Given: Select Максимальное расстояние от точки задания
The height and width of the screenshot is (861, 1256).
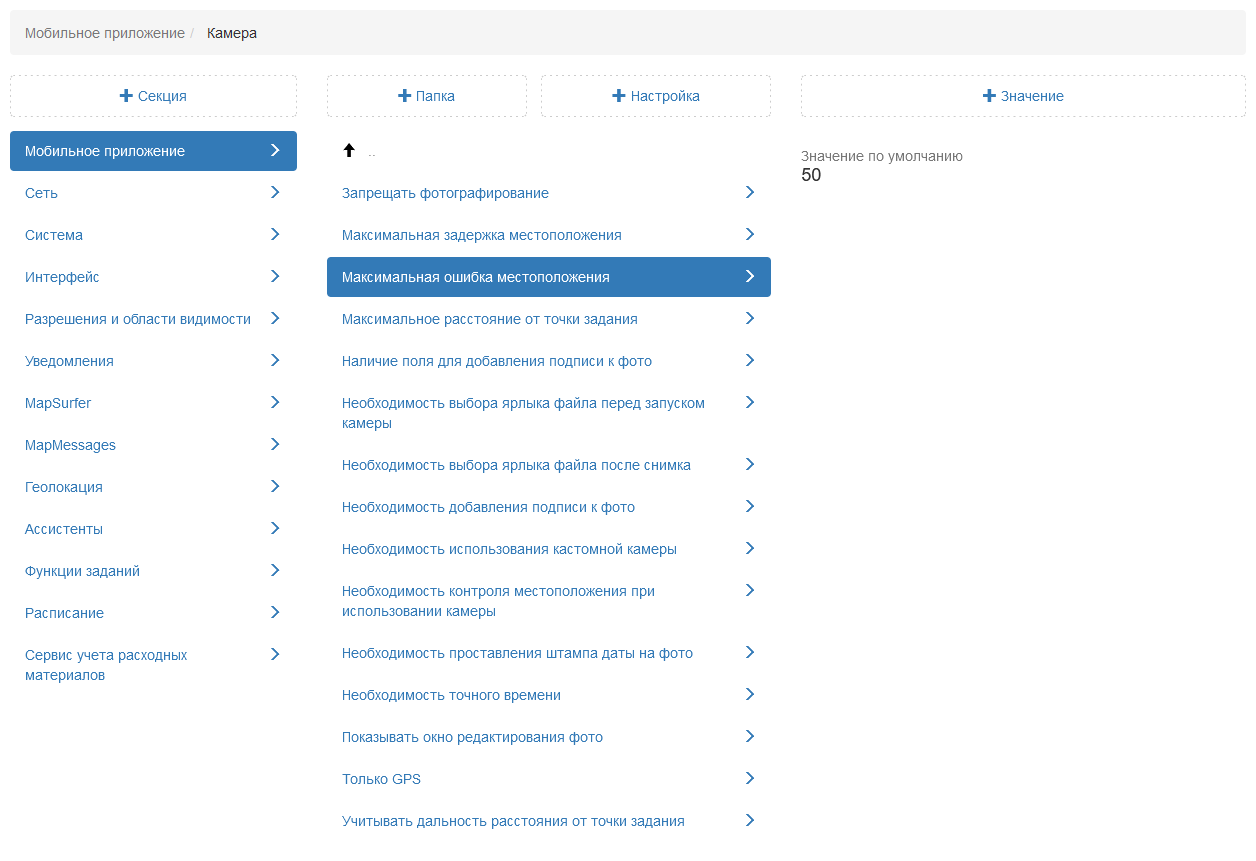Looking at the screenshot, I should [549, 319].
